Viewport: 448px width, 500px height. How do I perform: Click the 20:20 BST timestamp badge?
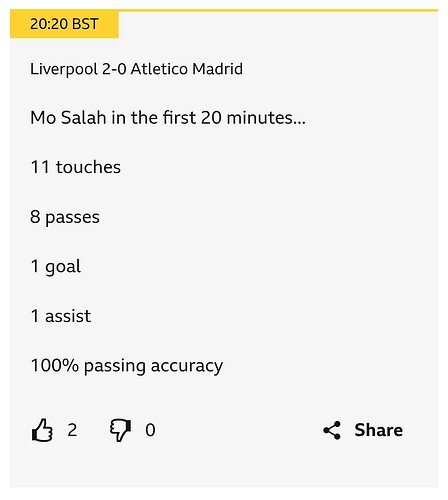click(64, 24)
